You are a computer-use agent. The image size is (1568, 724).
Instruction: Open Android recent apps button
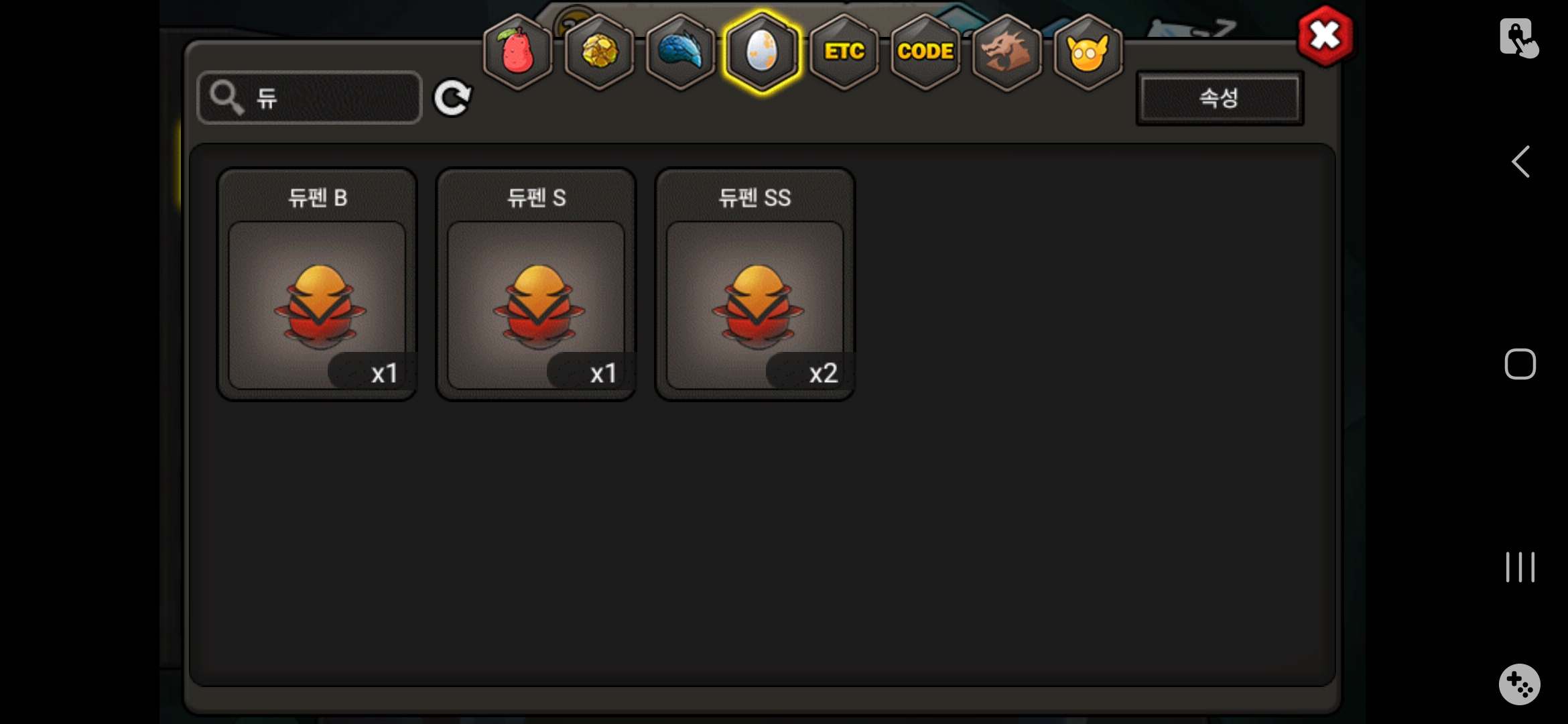(1520, 567)
